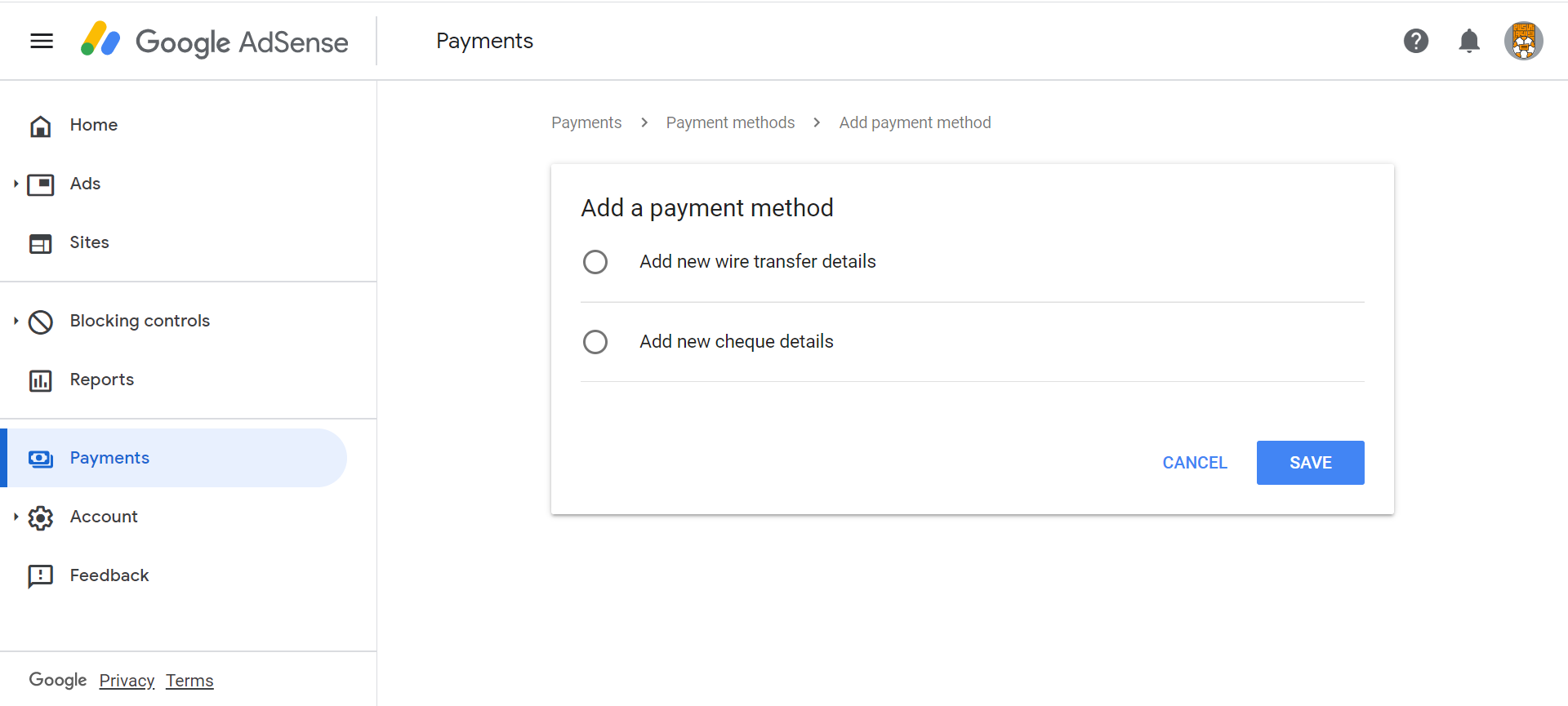
Task: Expand the Blocking controls section
Action: [16, 321]
